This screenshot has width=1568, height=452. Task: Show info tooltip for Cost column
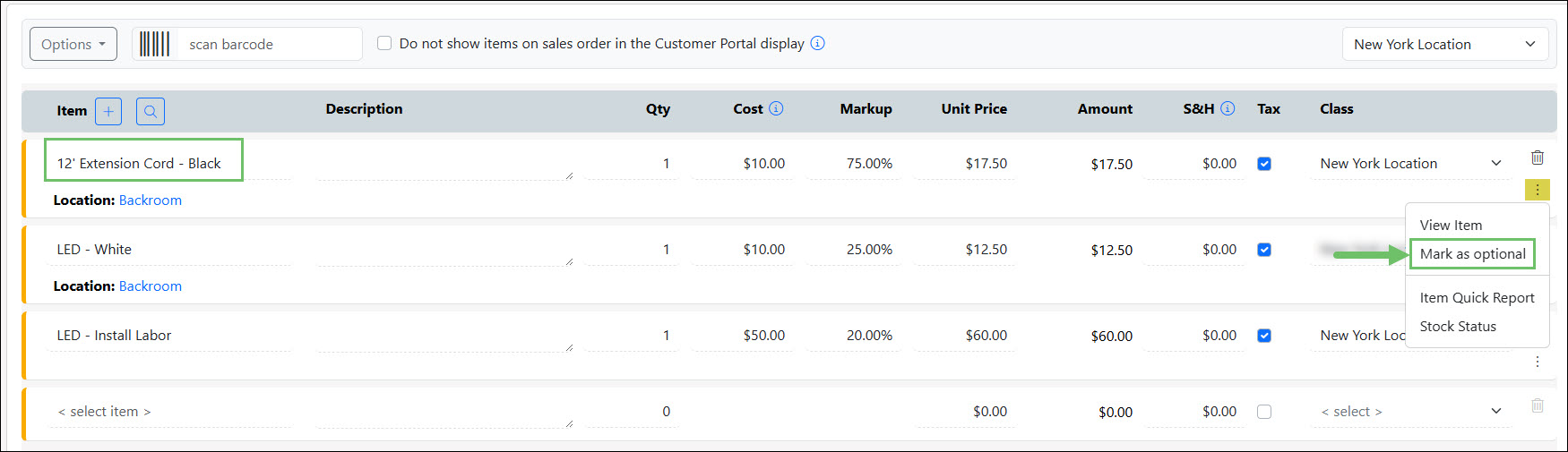(776, 108)
